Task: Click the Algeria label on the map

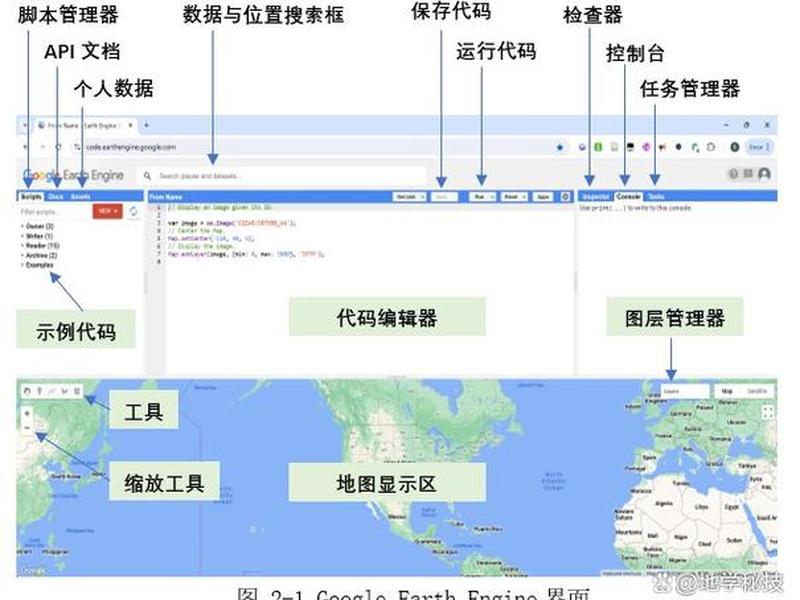Action: coord(663,504)
